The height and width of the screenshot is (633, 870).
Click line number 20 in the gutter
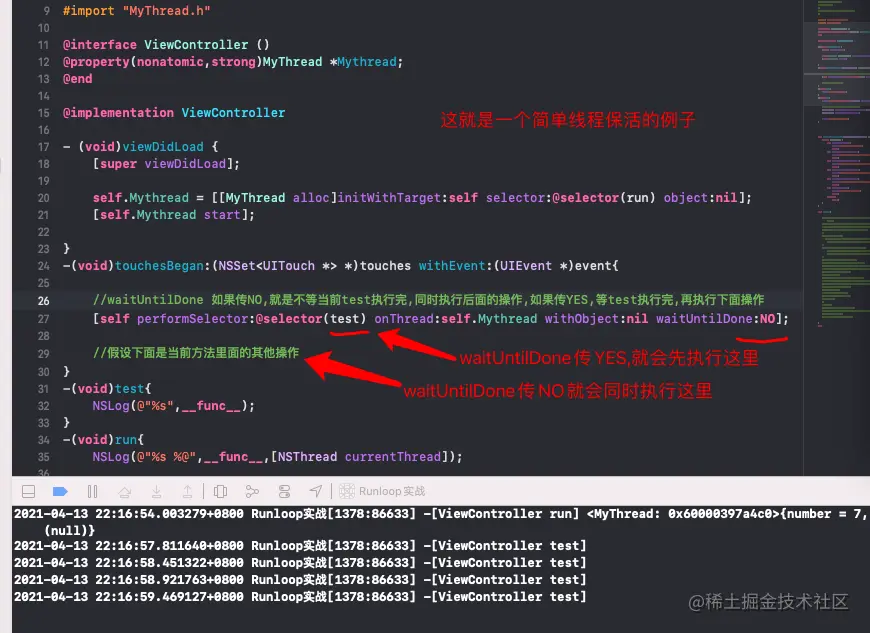coord(43,198)
